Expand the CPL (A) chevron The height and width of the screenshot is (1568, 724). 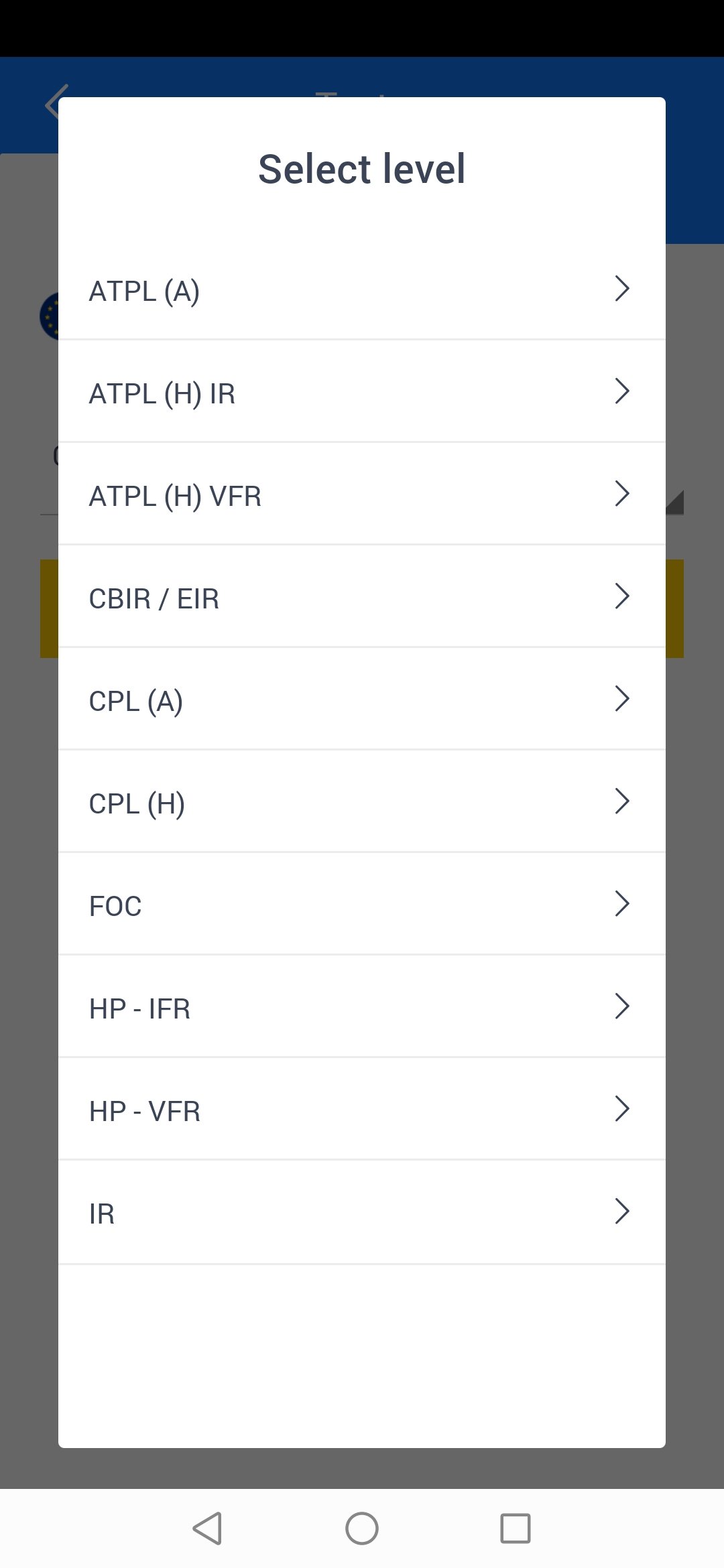pos(622,699)
